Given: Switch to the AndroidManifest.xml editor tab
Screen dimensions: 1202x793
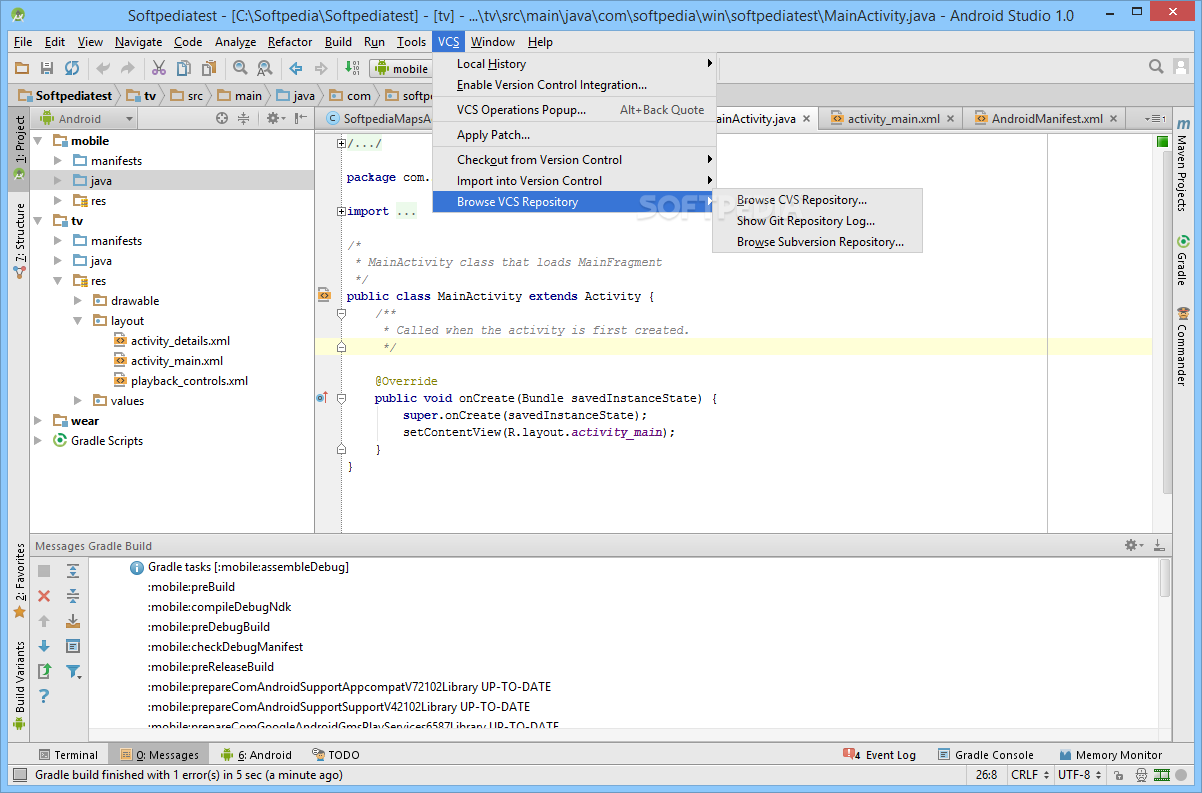Looking at the screenshot, I should point(1044,118).
